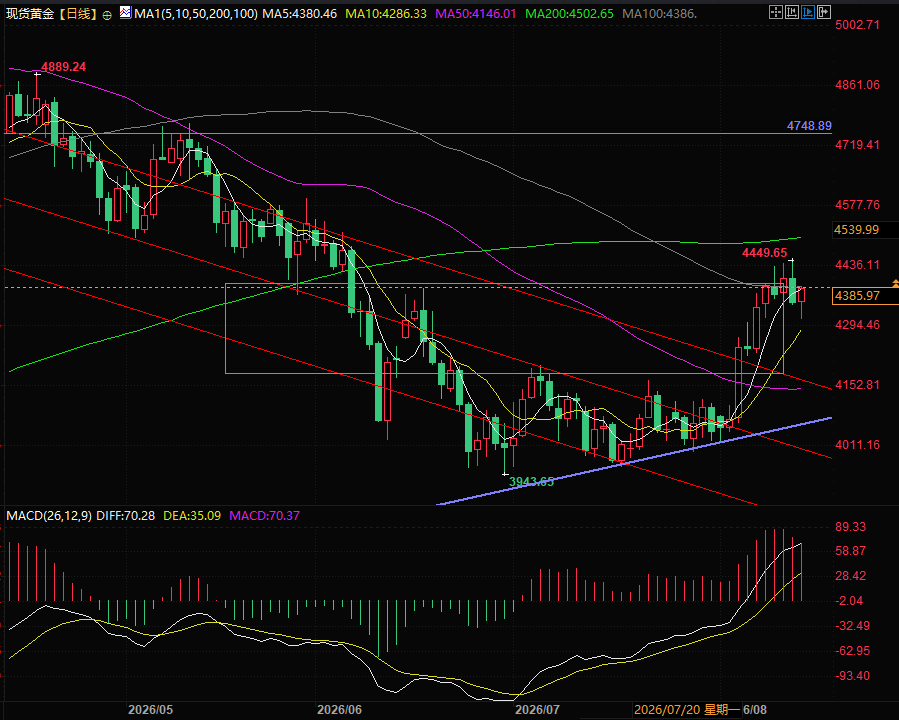Click the 4889.24 high price label
This screenshot has height=720, width=899.
click(64, 66)
